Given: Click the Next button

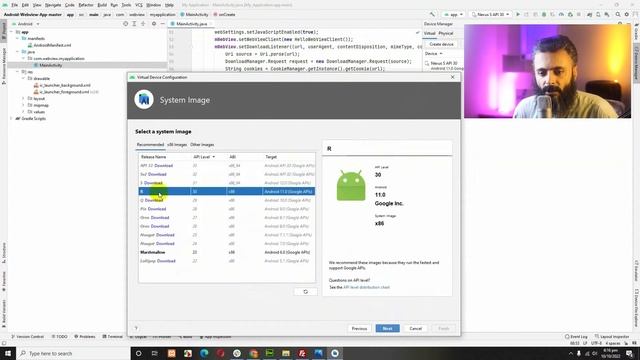Looking at the screenshot, I should (387, 328).
